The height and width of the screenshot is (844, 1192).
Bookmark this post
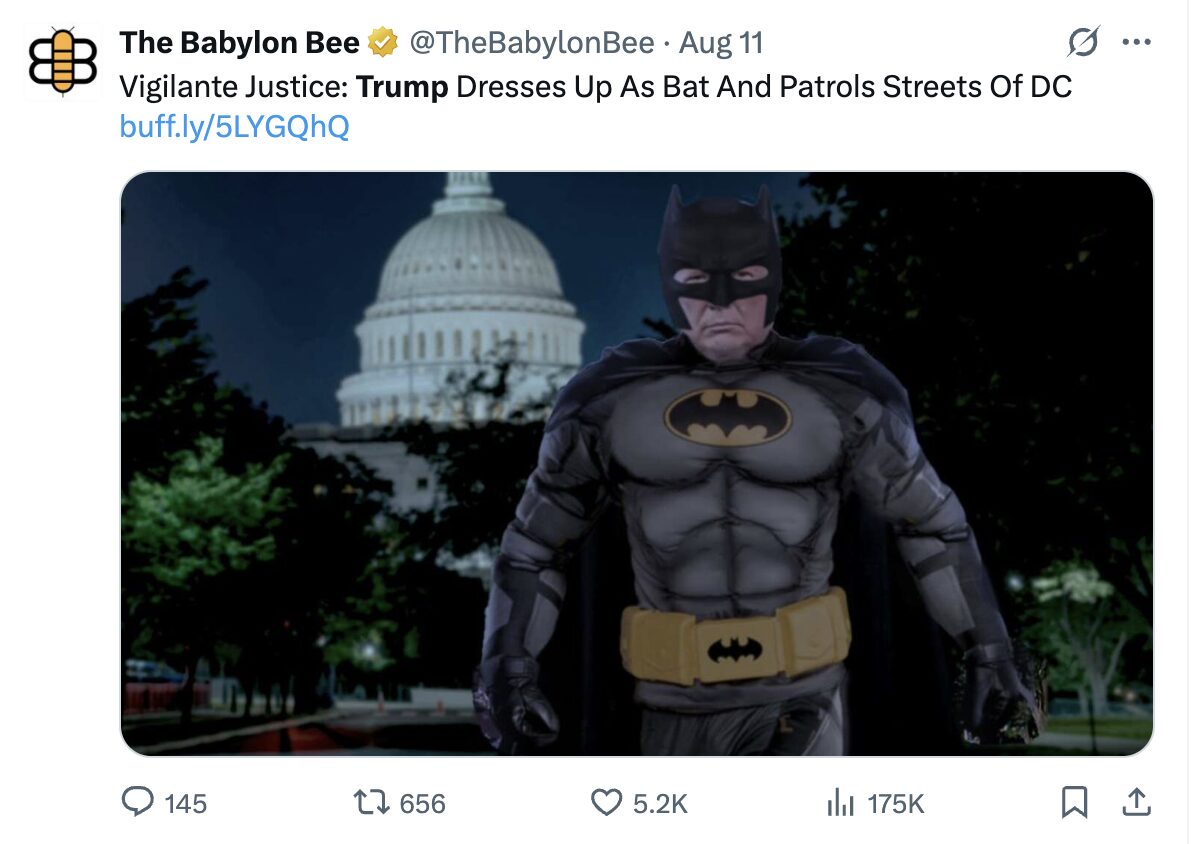click(x=1074, y=802)
